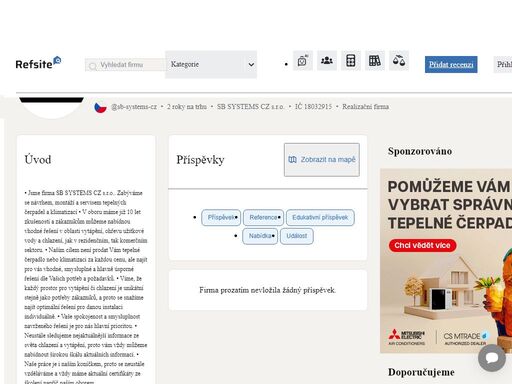Open the chat bubble widget
The height and width of the screenshot is (384, 512).
492,358
